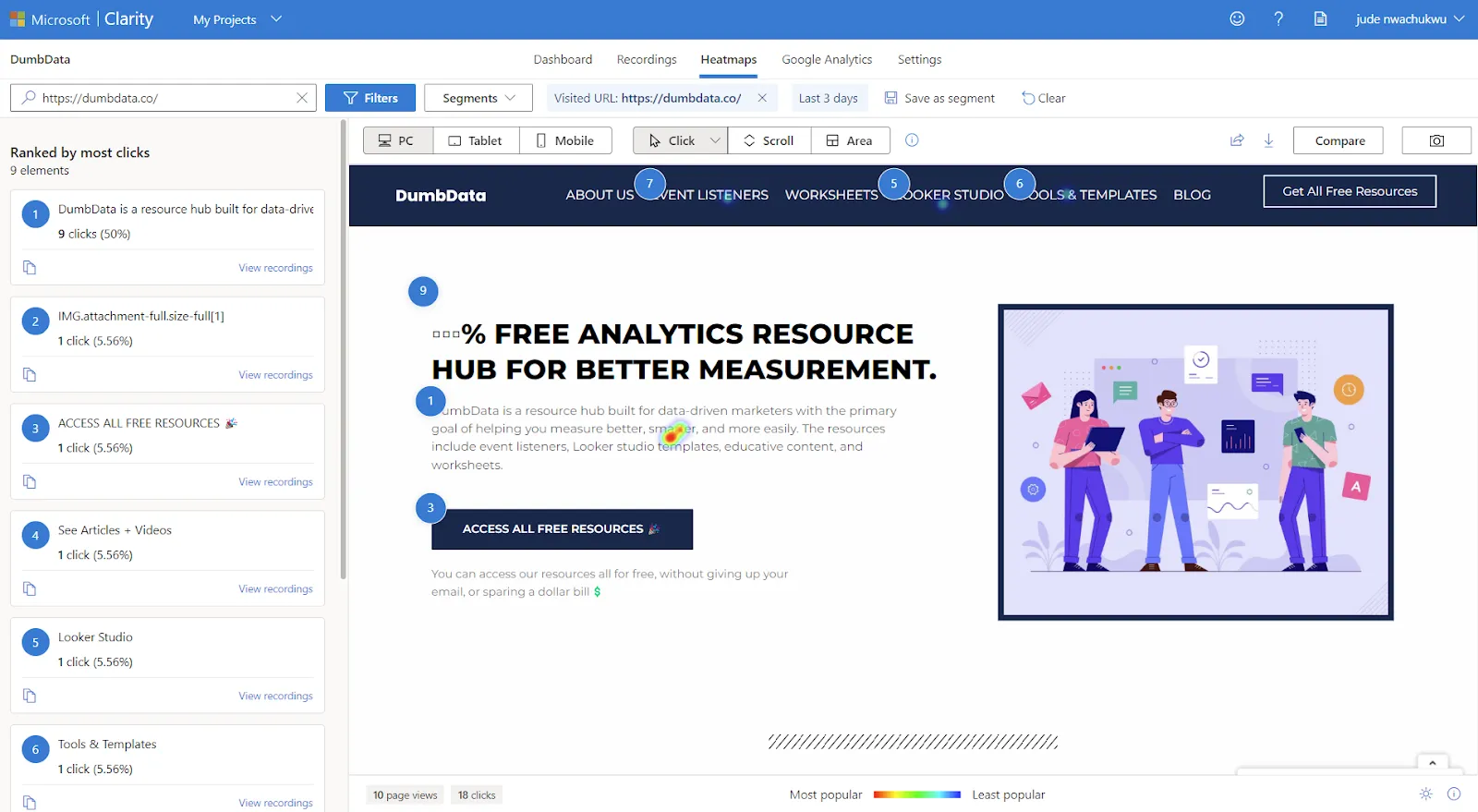Copy icon in IMG.attachment-full card
Image resolution: width=1478 pixels, height=812 pixels.
click(30, 375)
